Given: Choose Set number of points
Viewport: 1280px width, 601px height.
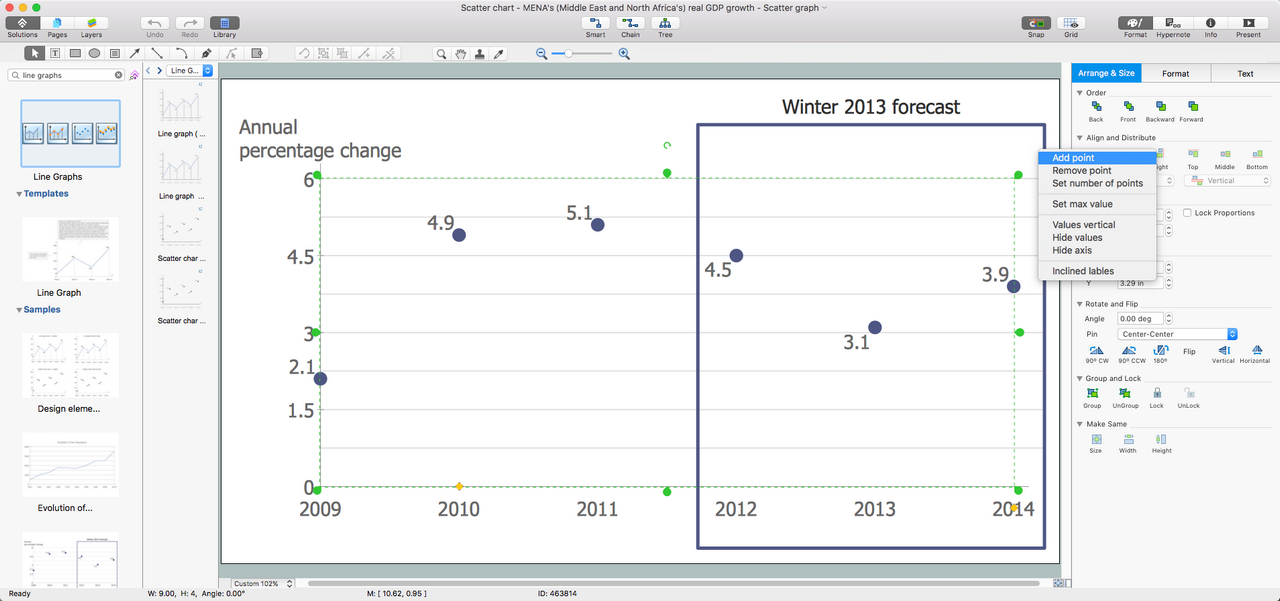Looking at the screenshot, I should (1097, 184).
